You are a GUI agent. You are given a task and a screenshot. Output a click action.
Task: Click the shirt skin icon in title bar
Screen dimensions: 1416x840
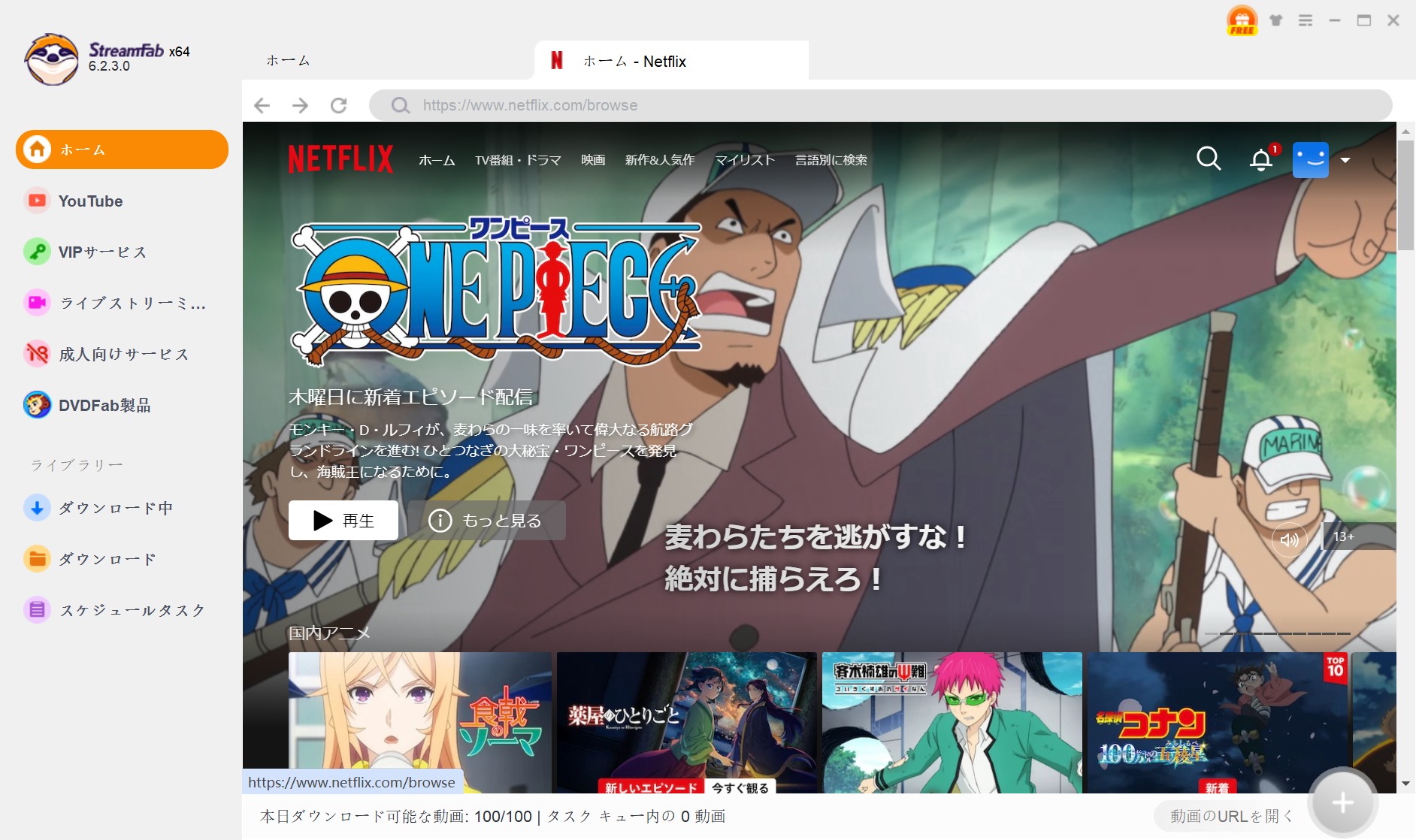coord(1275,20)
